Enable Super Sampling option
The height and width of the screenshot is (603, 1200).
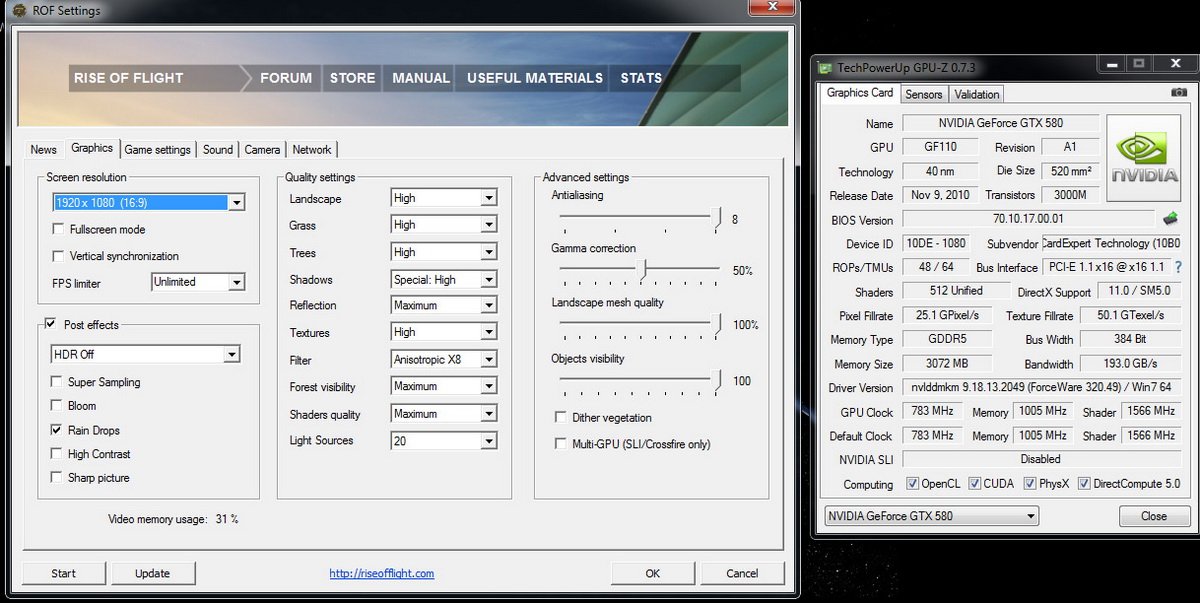click(57, 382)
